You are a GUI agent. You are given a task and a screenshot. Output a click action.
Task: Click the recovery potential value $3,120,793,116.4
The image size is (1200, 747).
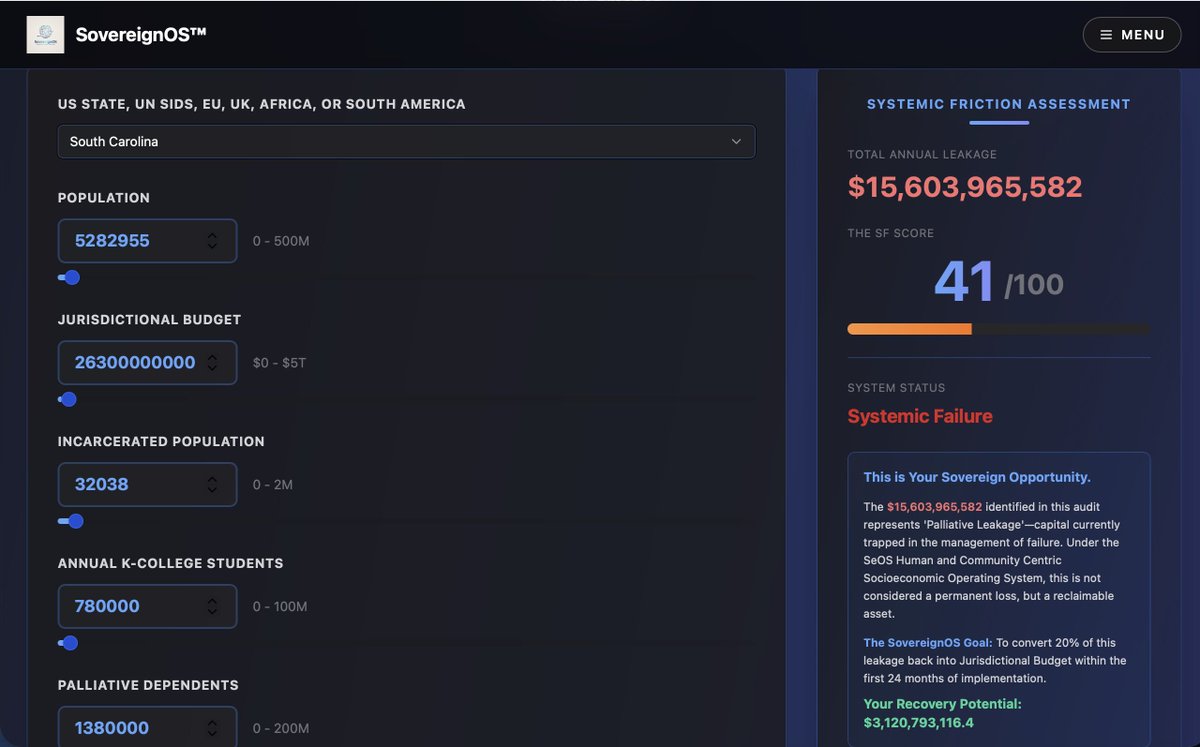pos(919,722)
